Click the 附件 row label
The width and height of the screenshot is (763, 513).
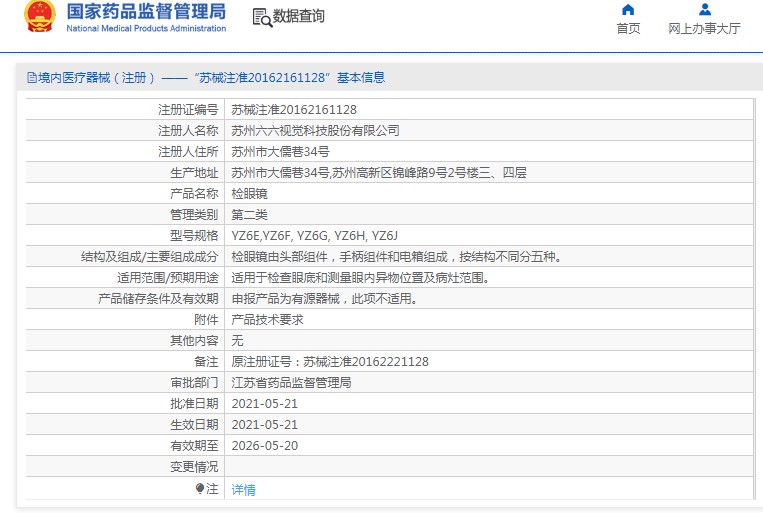pyautogui.click(x=206, y=319)
